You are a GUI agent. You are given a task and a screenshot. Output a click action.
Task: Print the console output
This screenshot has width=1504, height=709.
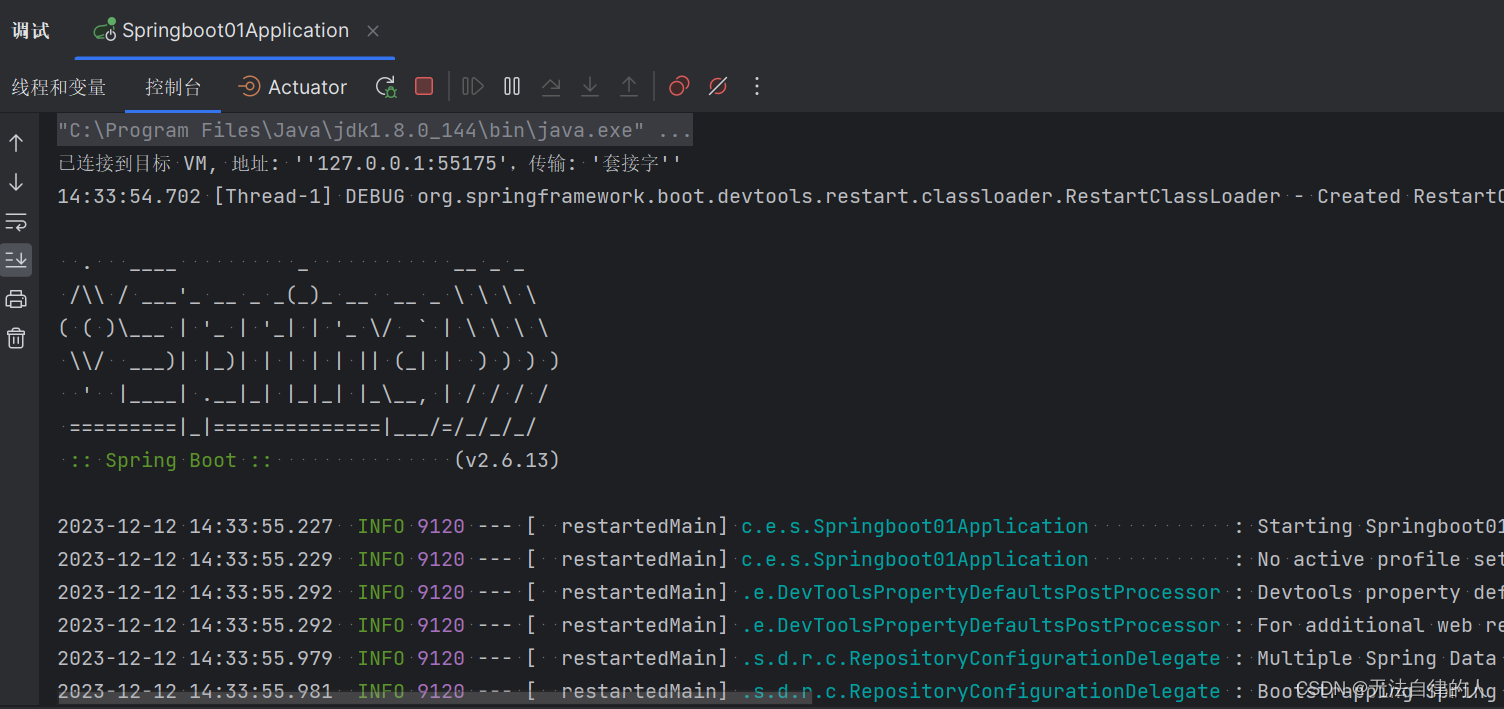point(16,298)
